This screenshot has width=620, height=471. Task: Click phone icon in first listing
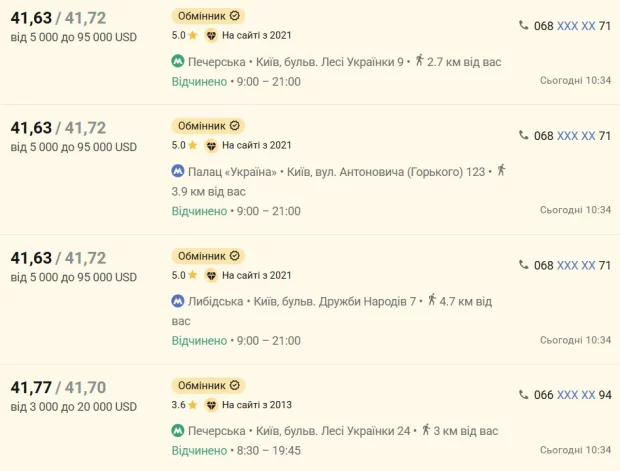(524, 25)
